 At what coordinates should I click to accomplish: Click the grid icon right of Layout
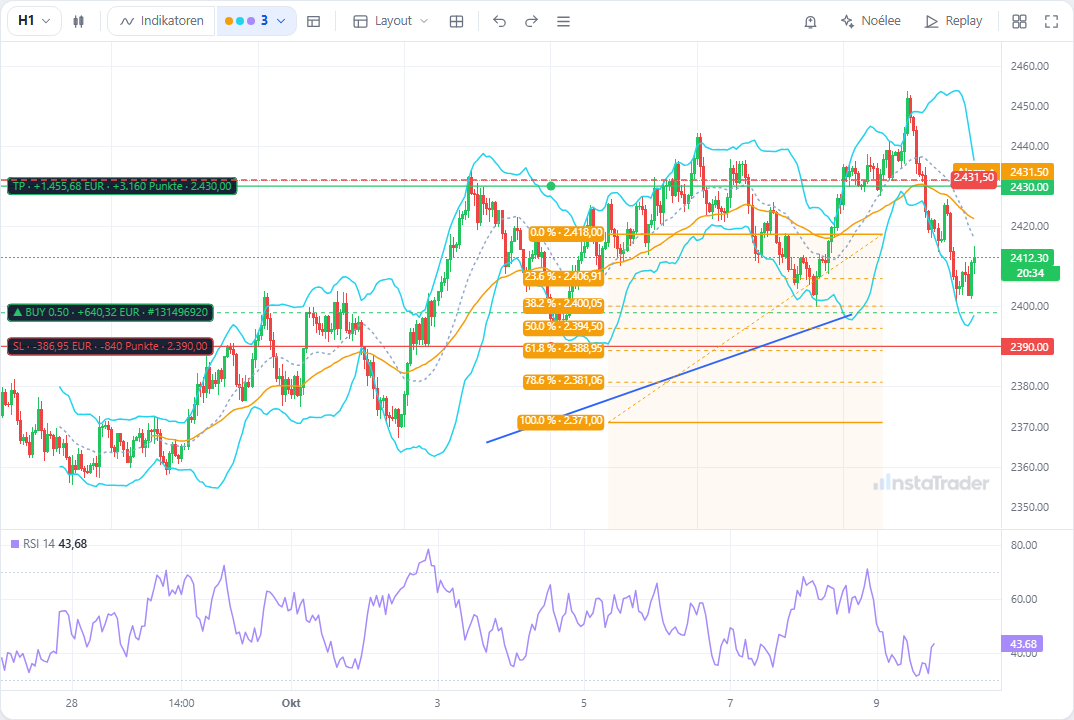tap(456, 21)
